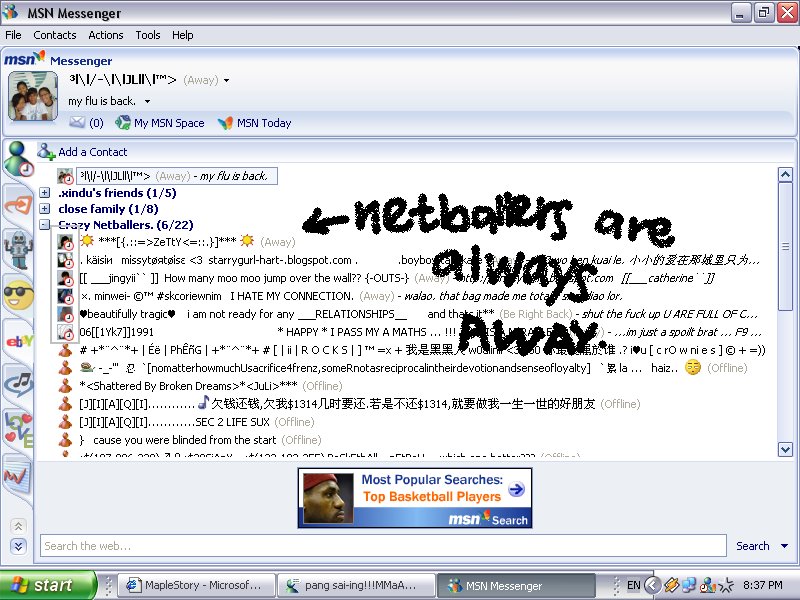Viewport: 800px width, 600px height.
Task: Click the status icon beside 06[[1Yk7]]1991 contact
Action: [65, 332]
